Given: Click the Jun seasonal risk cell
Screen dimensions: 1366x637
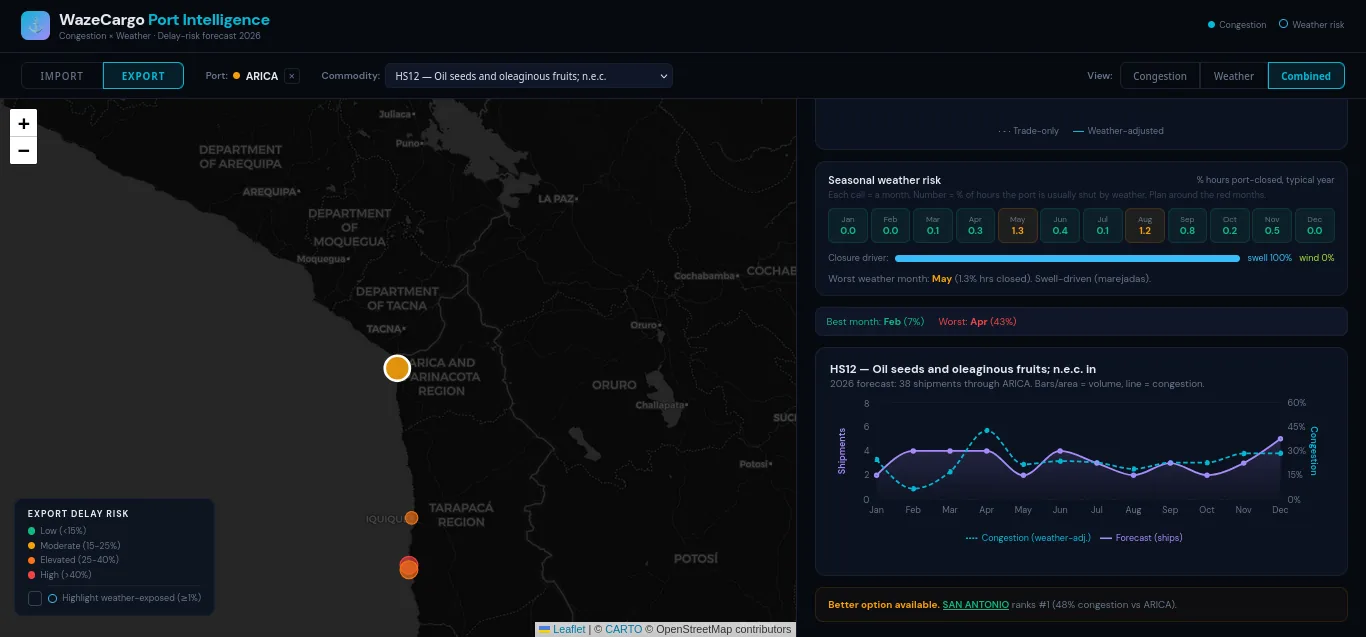Looking at the screenshot, I should pos(1060,225).
